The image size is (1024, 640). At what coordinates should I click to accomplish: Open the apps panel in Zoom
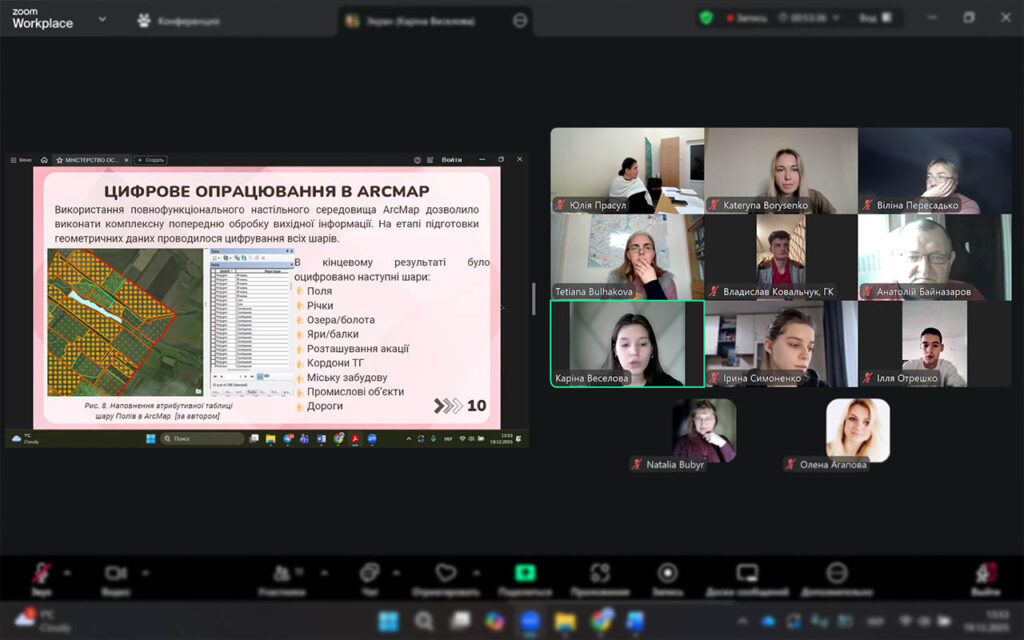600,574
